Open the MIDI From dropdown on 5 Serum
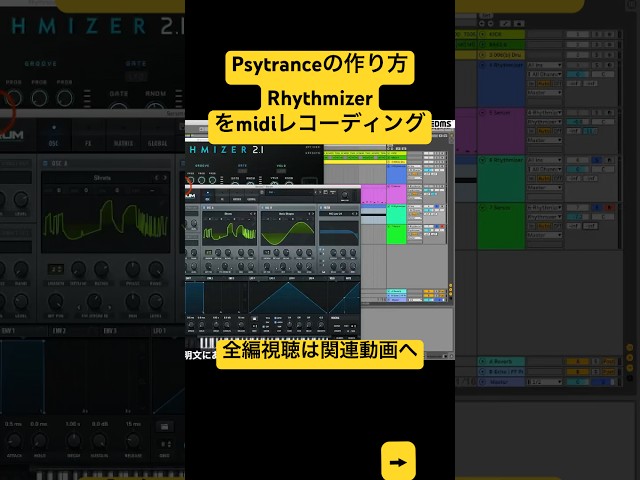The width and height of the screenshot is (640, 480). point(544,113)
